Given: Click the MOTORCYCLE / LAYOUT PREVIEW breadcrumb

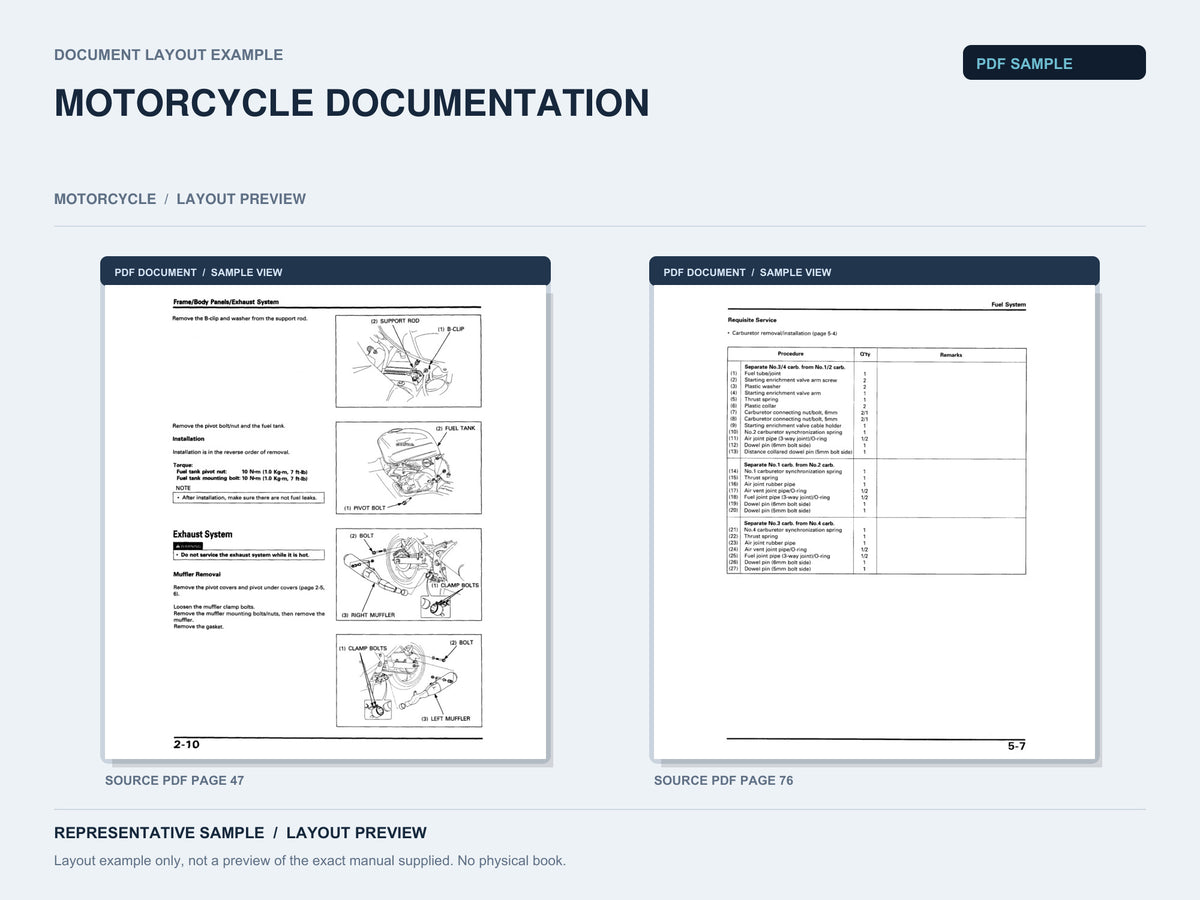Looking at the screenshot, I should tap(180, 199).
